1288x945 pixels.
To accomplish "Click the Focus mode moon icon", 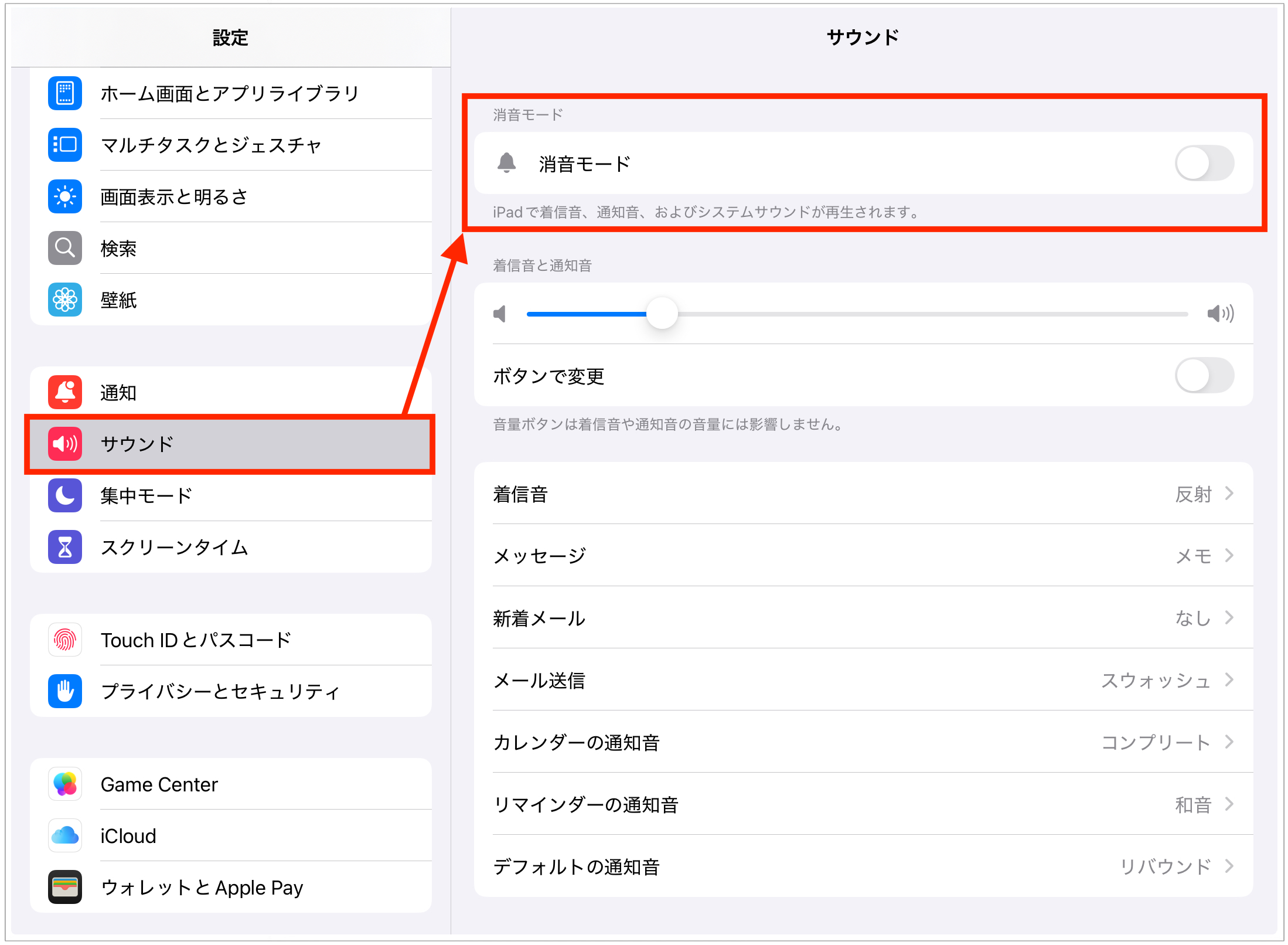I will pos(65,495).
